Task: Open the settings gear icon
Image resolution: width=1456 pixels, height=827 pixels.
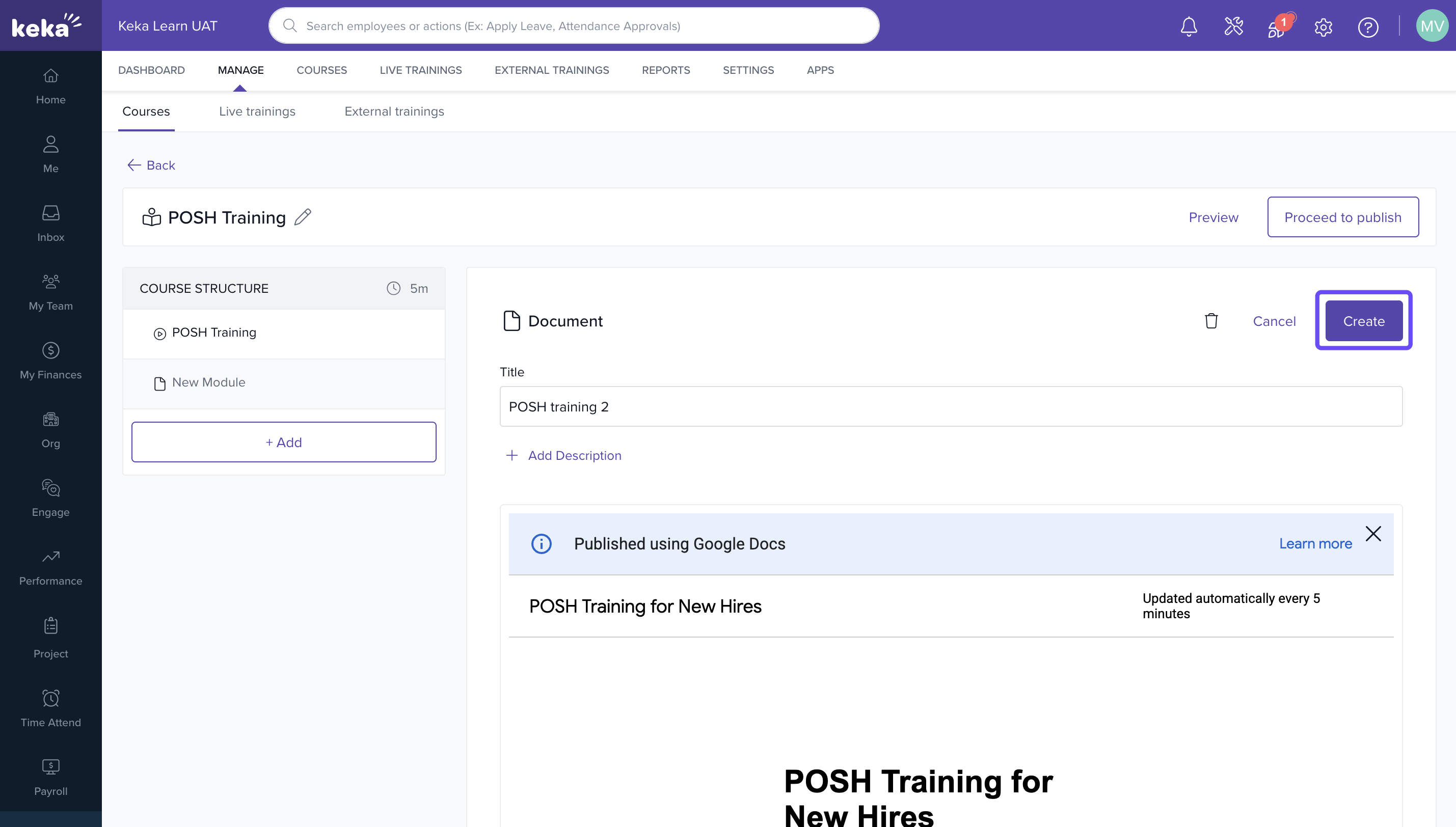Action: tap(1323, 26)
